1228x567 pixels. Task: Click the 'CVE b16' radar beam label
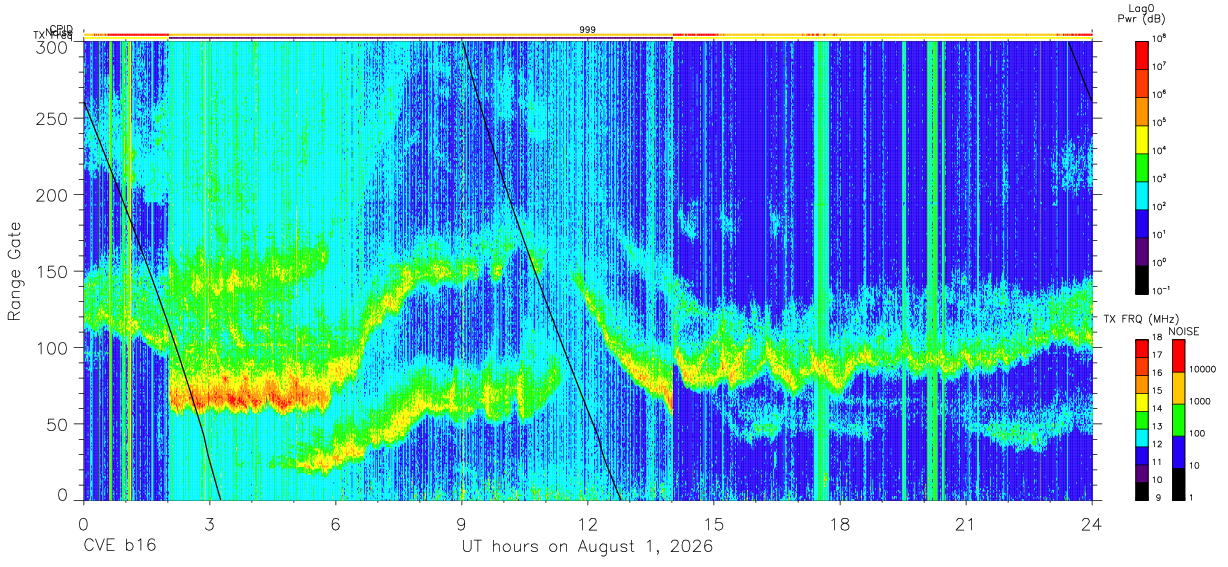pos(119,547)
